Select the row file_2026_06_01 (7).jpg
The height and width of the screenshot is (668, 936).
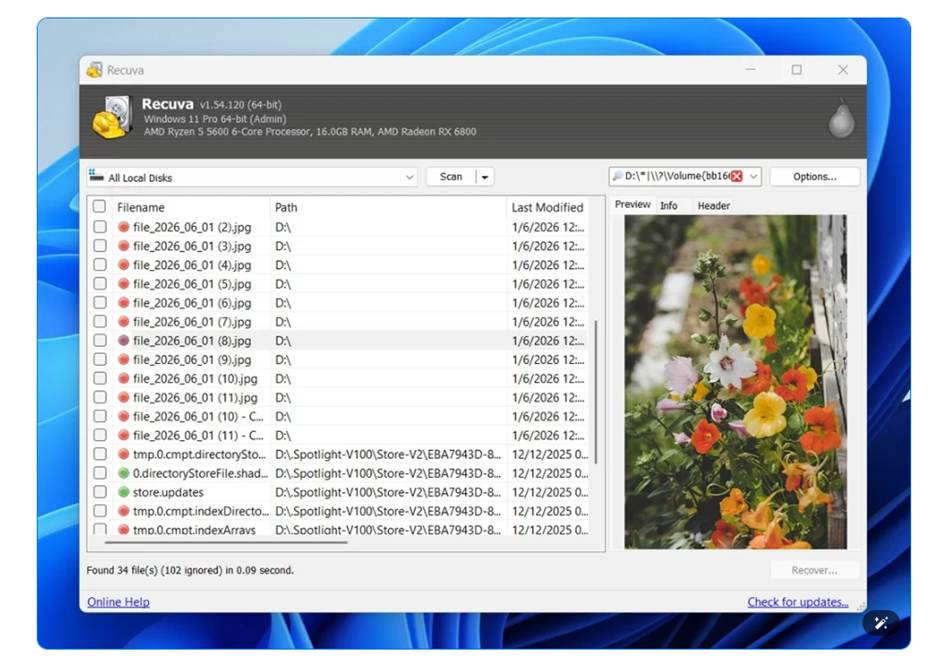pos(338,322)
